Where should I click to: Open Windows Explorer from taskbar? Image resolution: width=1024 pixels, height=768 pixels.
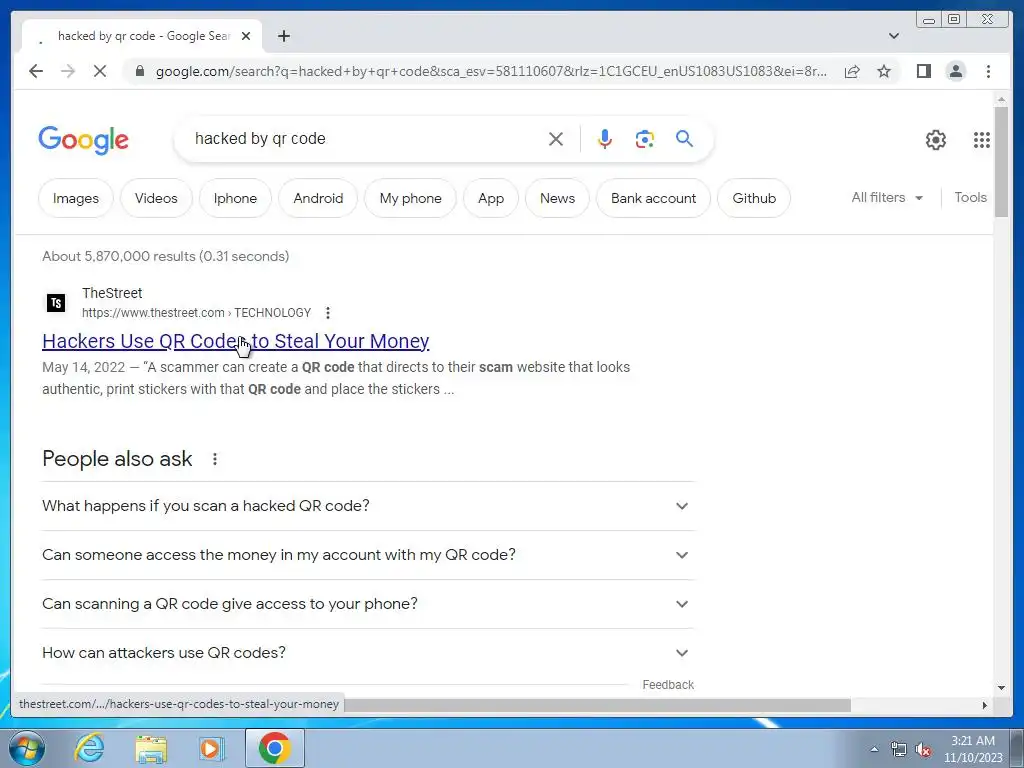point(151,748)
